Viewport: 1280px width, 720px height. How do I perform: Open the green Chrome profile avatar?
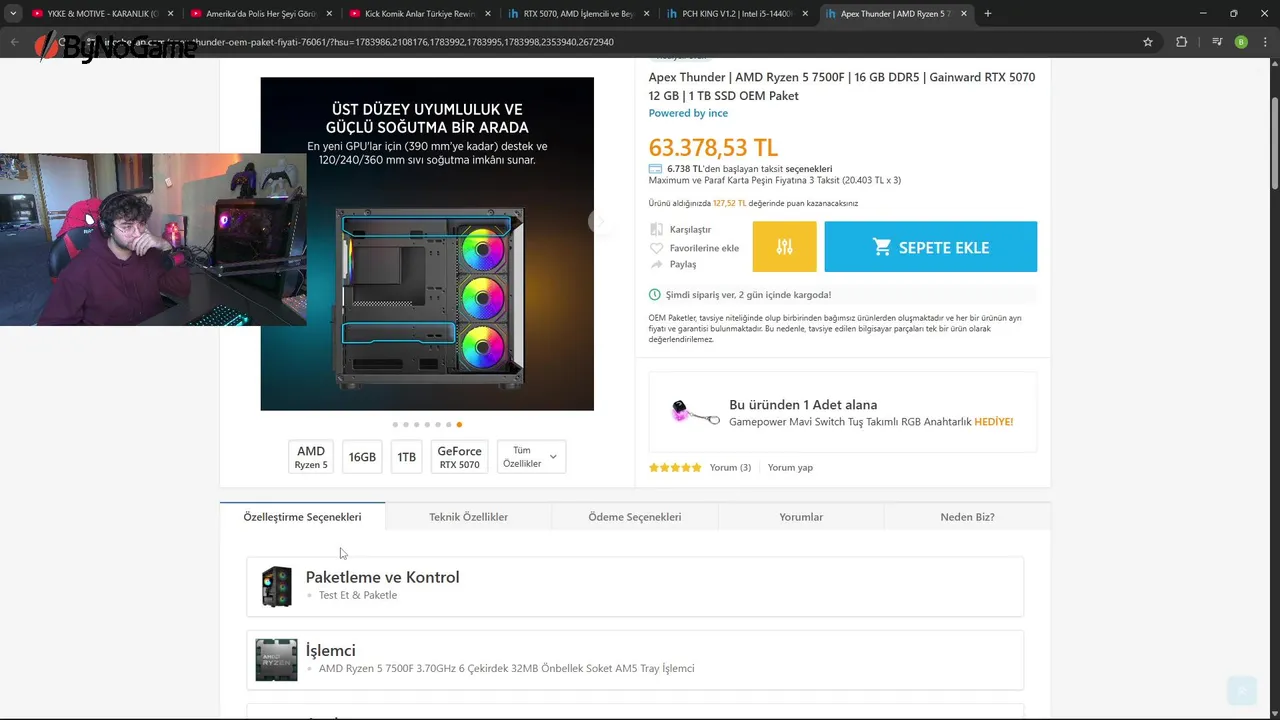pyautogui.click(x=1241, y=42)
